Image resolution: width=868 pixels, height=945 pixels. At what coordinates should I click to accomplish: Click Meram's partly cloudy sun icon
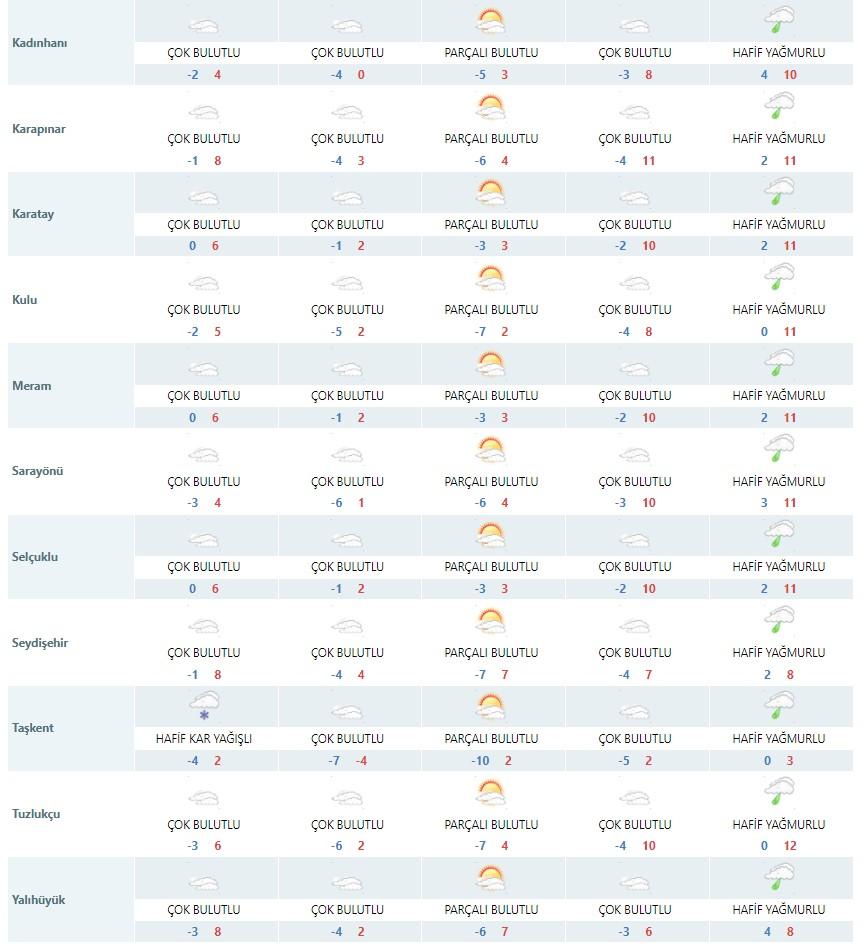(491, 365)
